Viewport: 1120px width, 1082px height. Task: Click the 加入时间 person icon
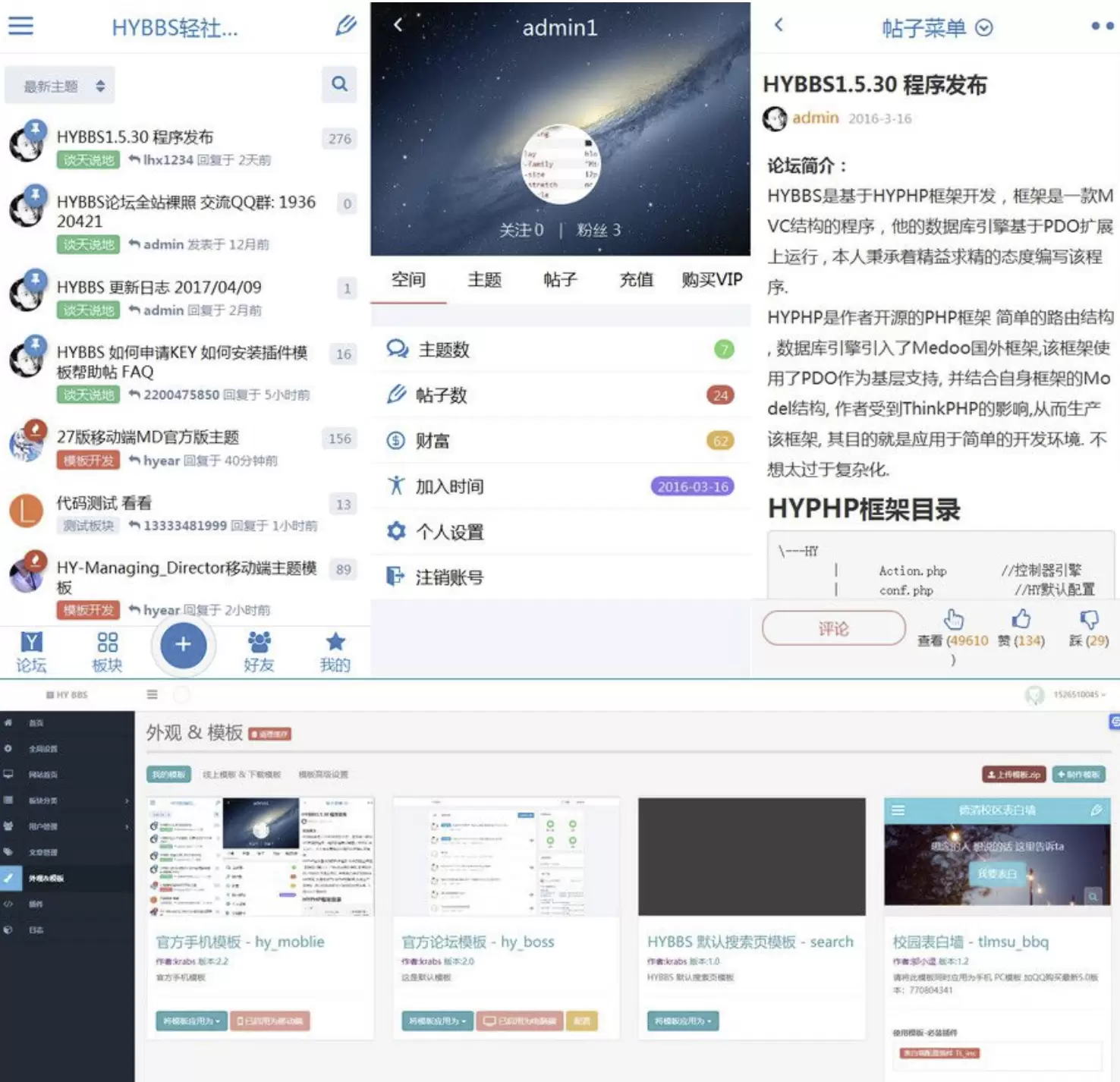(x=396, y=486)
